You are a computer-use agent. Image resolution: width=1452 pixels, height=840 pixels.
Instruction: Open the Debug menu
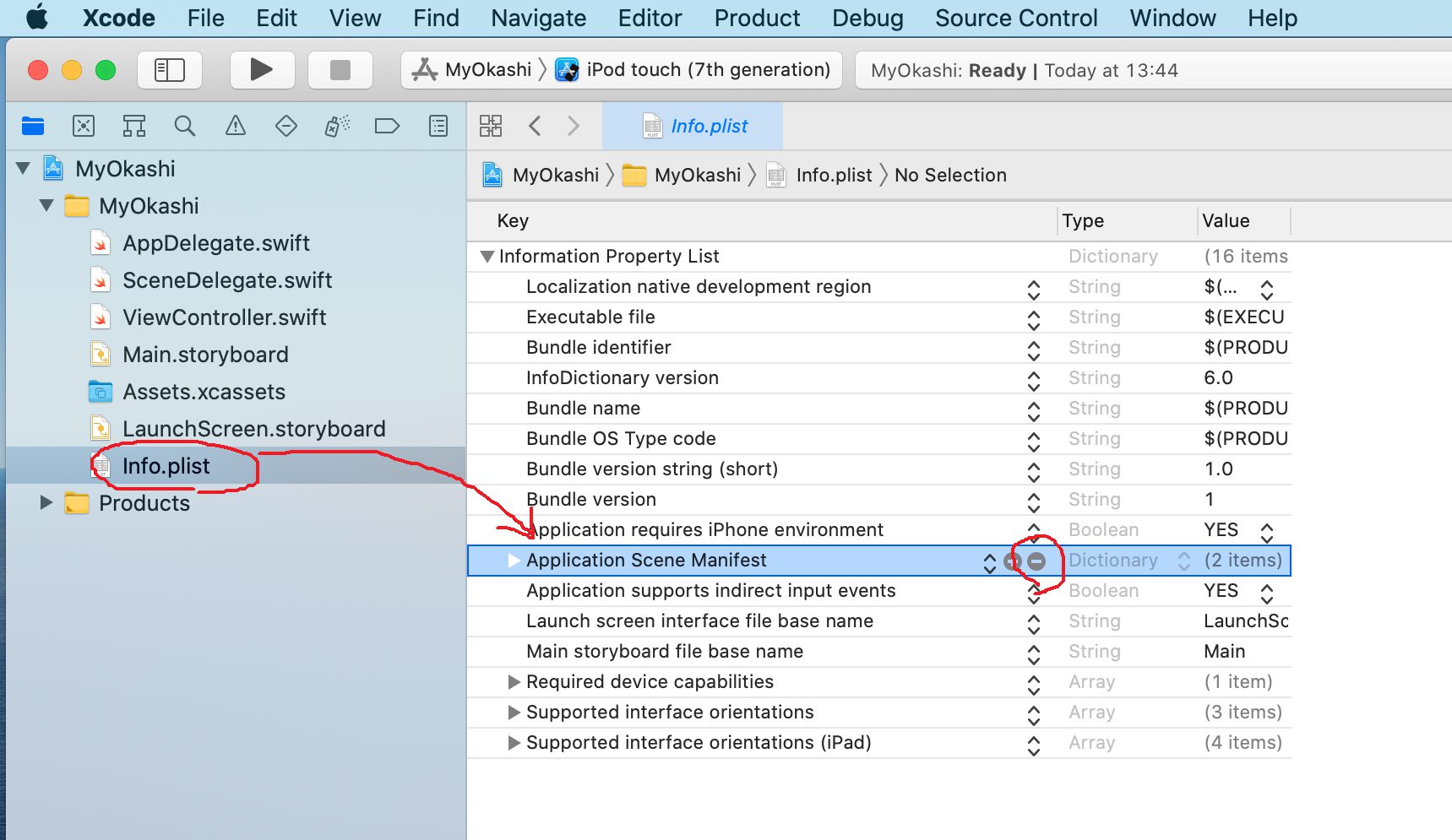point(867,18)
